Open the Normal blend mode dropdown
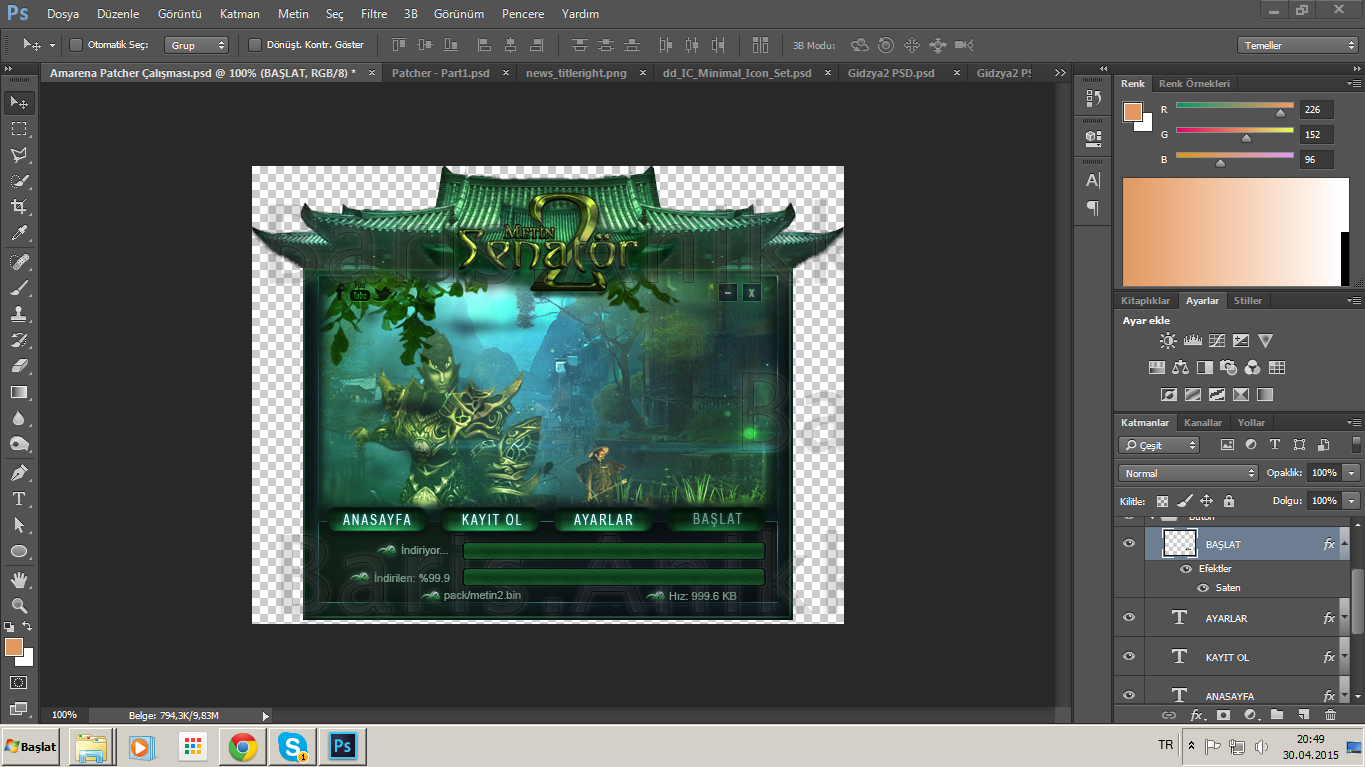1365x767 pixels. (1188, 473)
